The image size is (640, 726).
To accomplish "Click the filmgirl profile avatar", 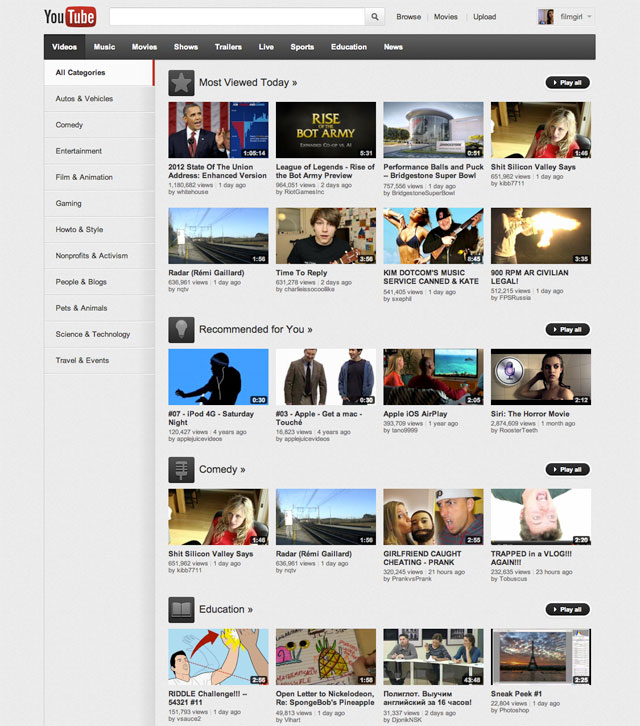I will click(546, 17).
